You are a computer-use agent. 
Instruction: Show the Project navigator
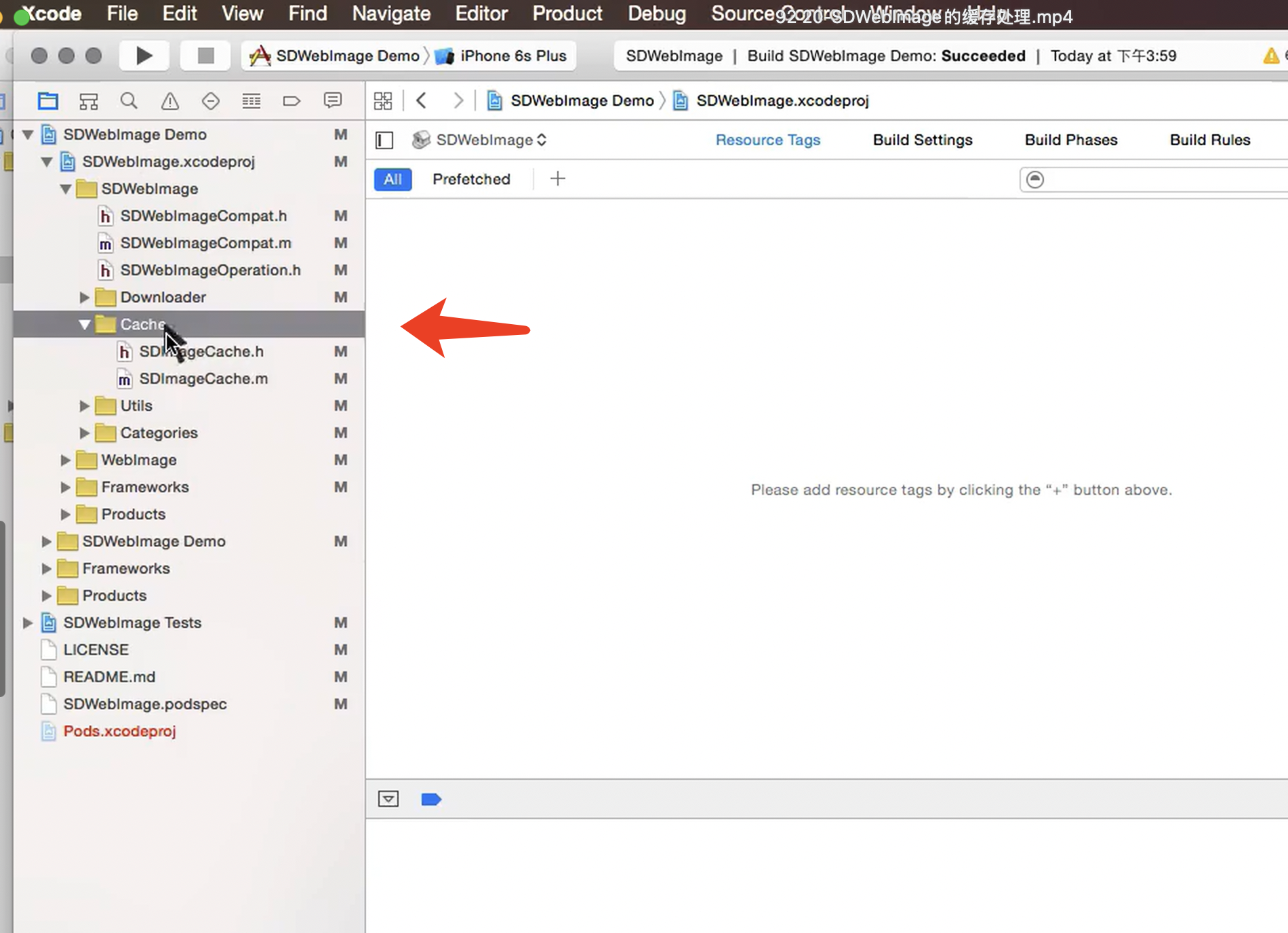(x=48, y=101)
